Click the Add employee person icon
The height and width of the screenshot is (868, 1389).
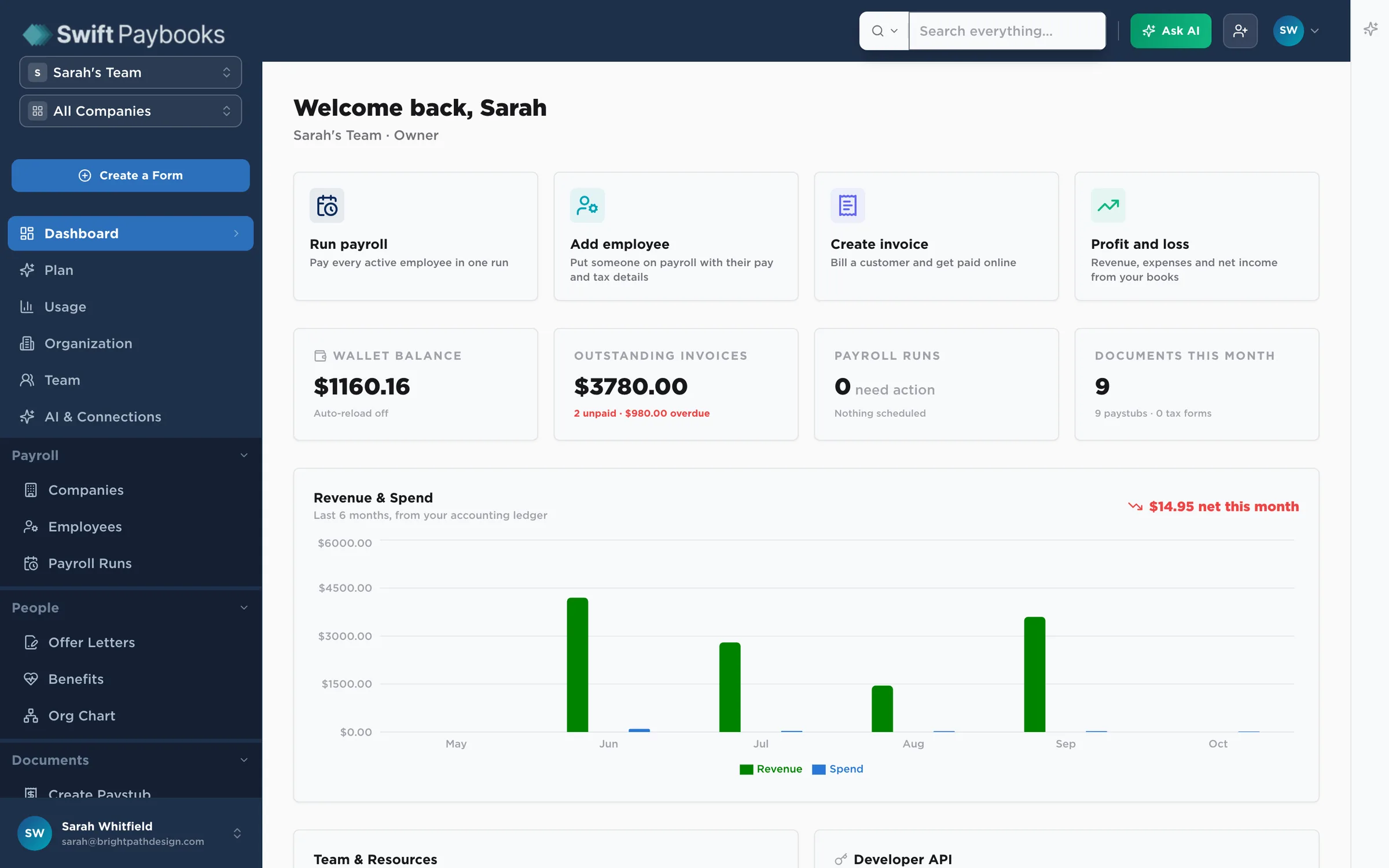click(587, 205)
